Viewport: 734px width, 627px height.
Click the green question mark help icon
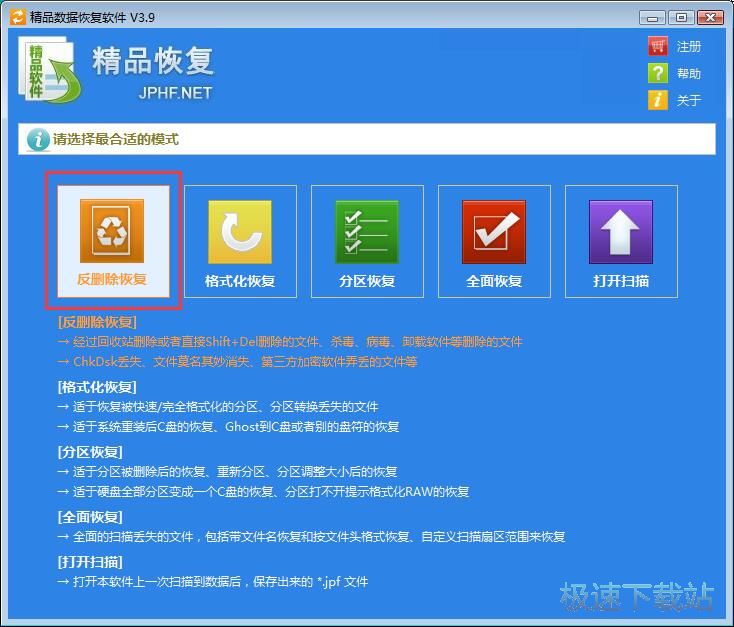pos(658,73)
